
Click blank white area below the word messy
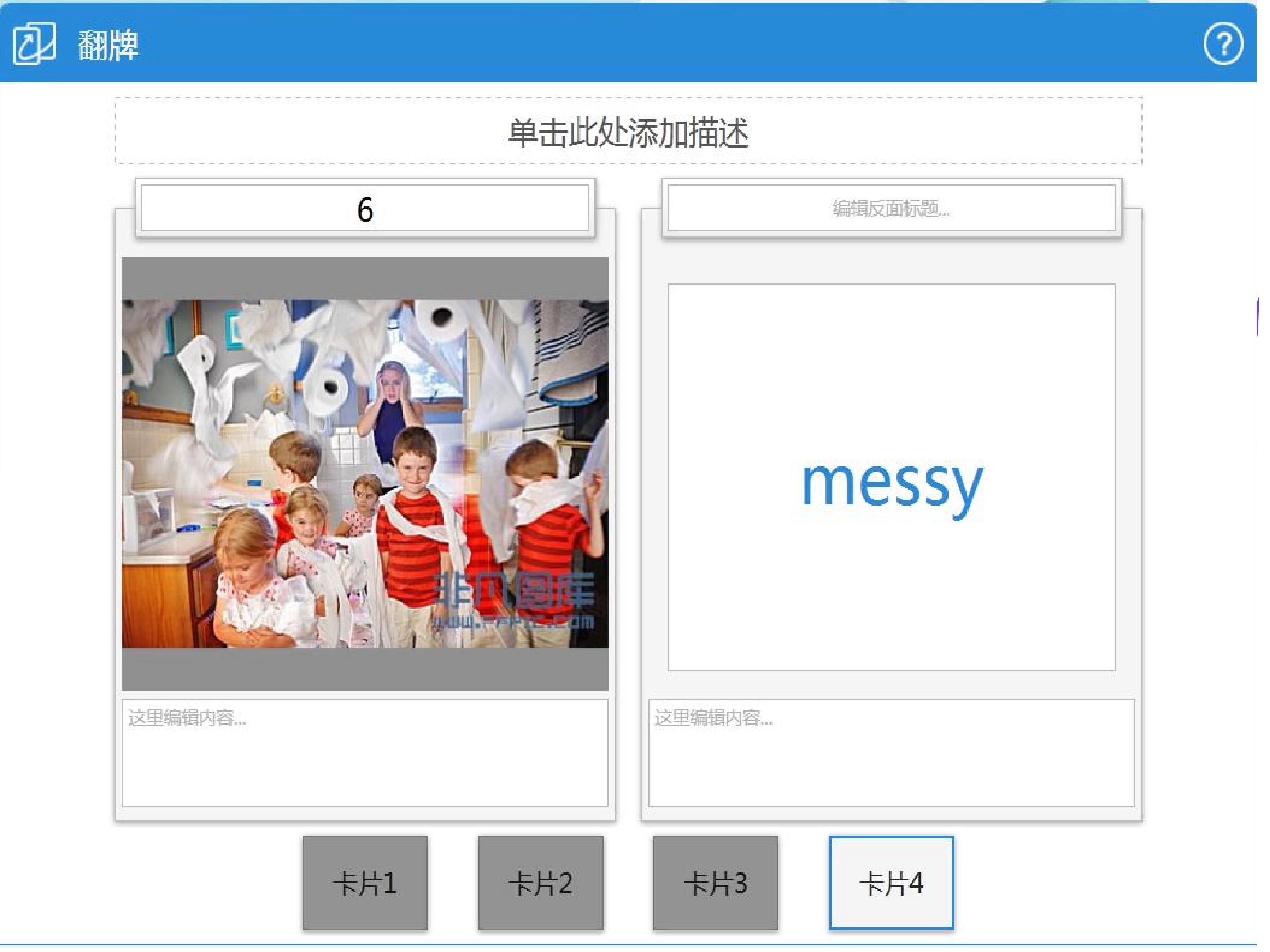click(x=892, y=597)
